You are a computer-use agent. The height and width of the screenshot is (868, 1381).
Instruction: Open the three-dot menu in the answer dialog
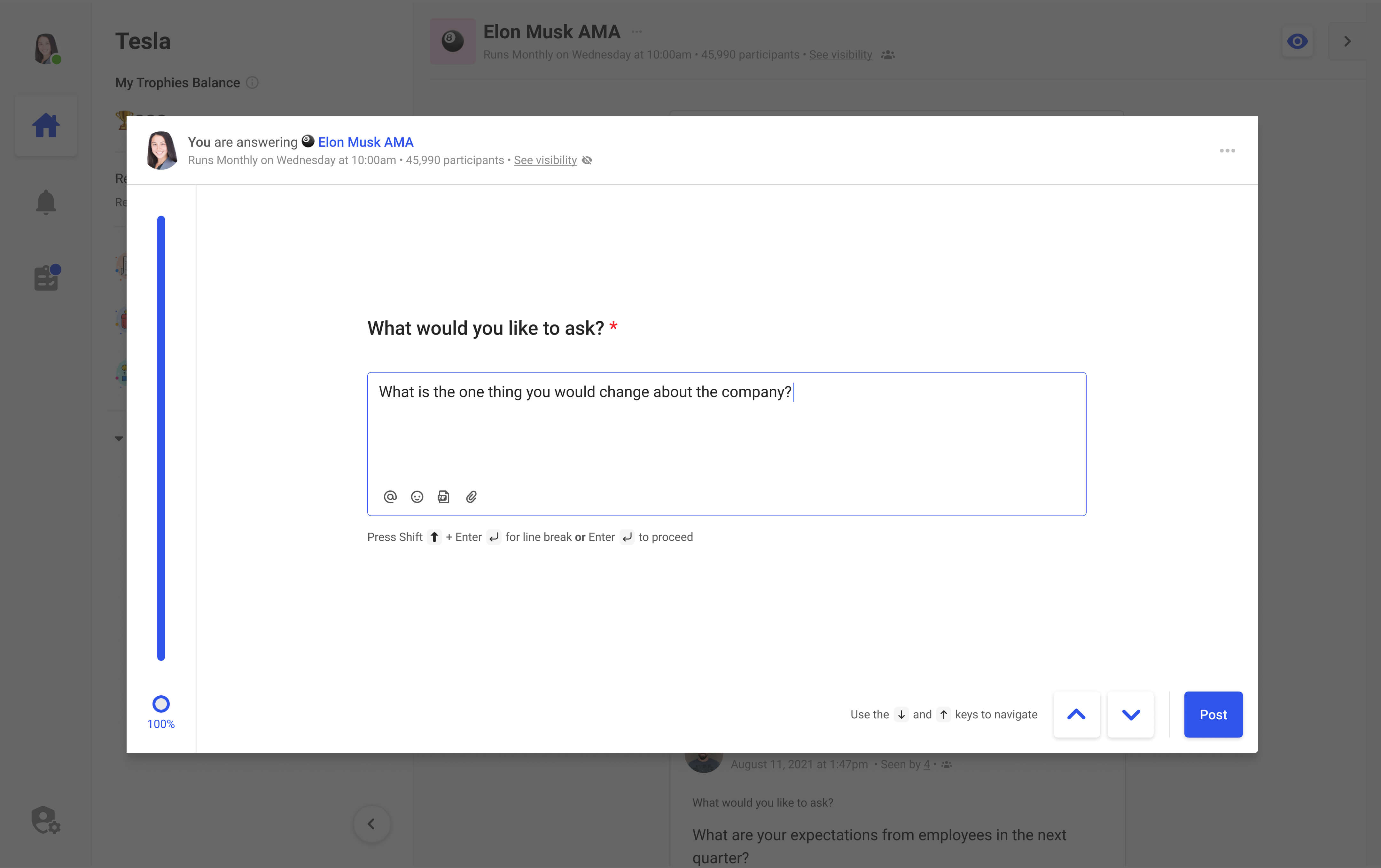[1227, 150]
